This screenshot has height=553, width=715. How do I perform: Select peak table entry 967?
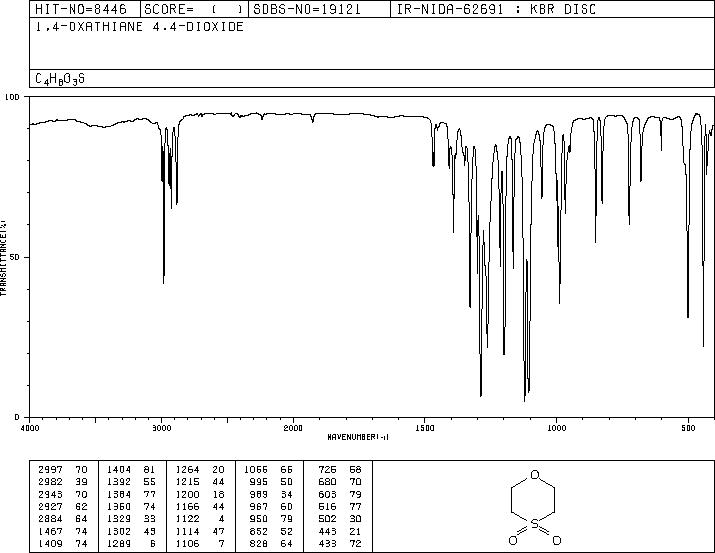pos(259,506)
